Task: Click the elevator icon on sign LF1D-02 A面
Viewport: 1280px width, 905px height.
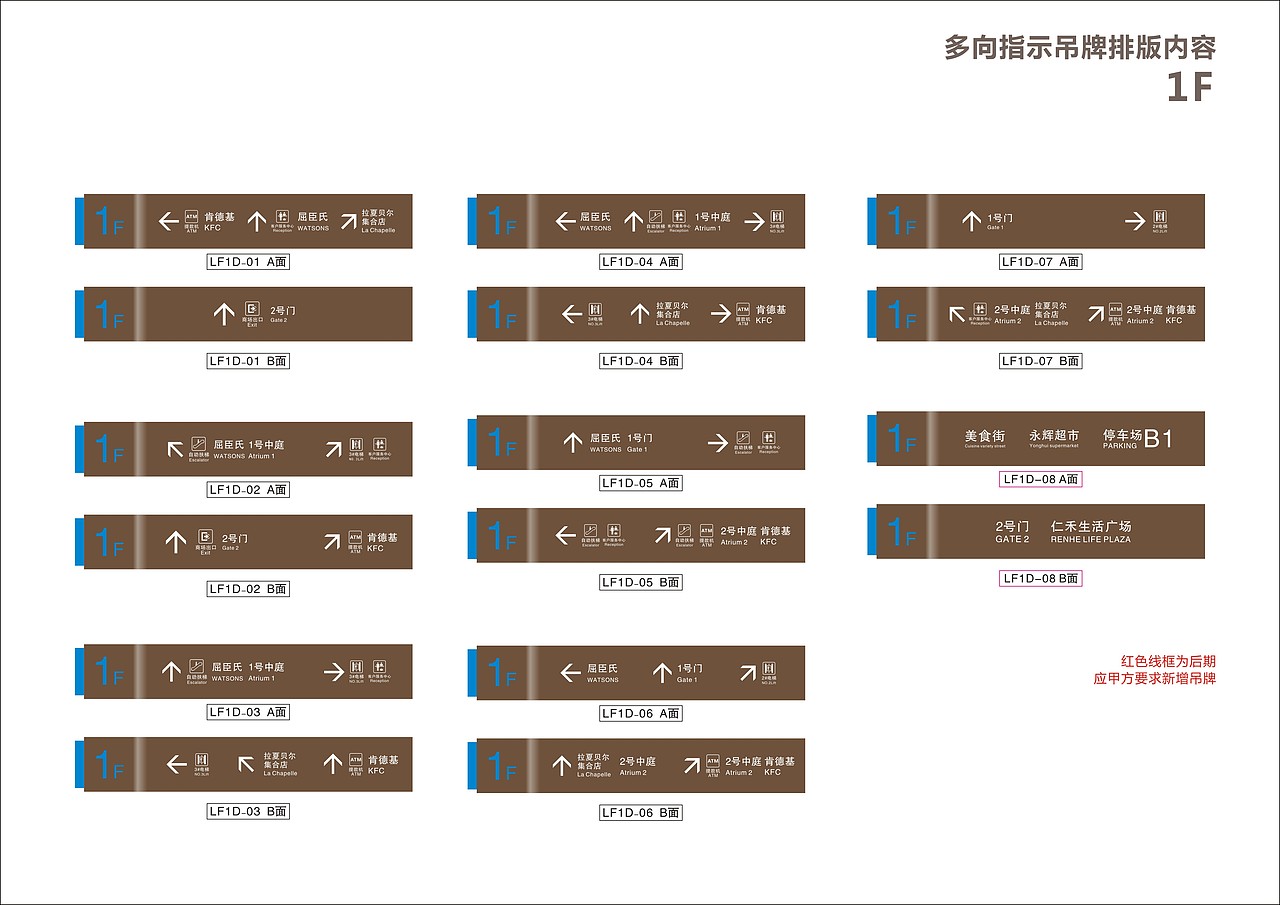Action: click(x=357, y=444)
